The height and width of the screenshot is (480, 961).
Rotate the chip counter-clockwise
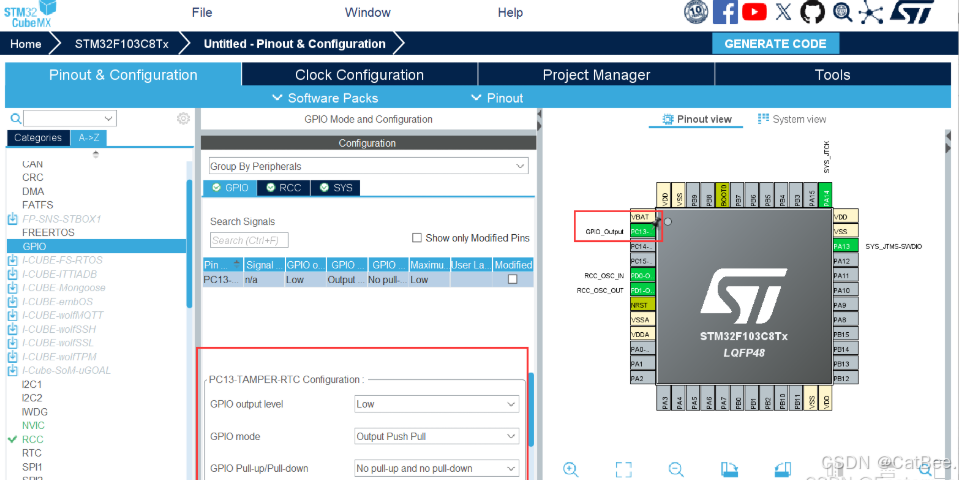[x=783, y=470]
